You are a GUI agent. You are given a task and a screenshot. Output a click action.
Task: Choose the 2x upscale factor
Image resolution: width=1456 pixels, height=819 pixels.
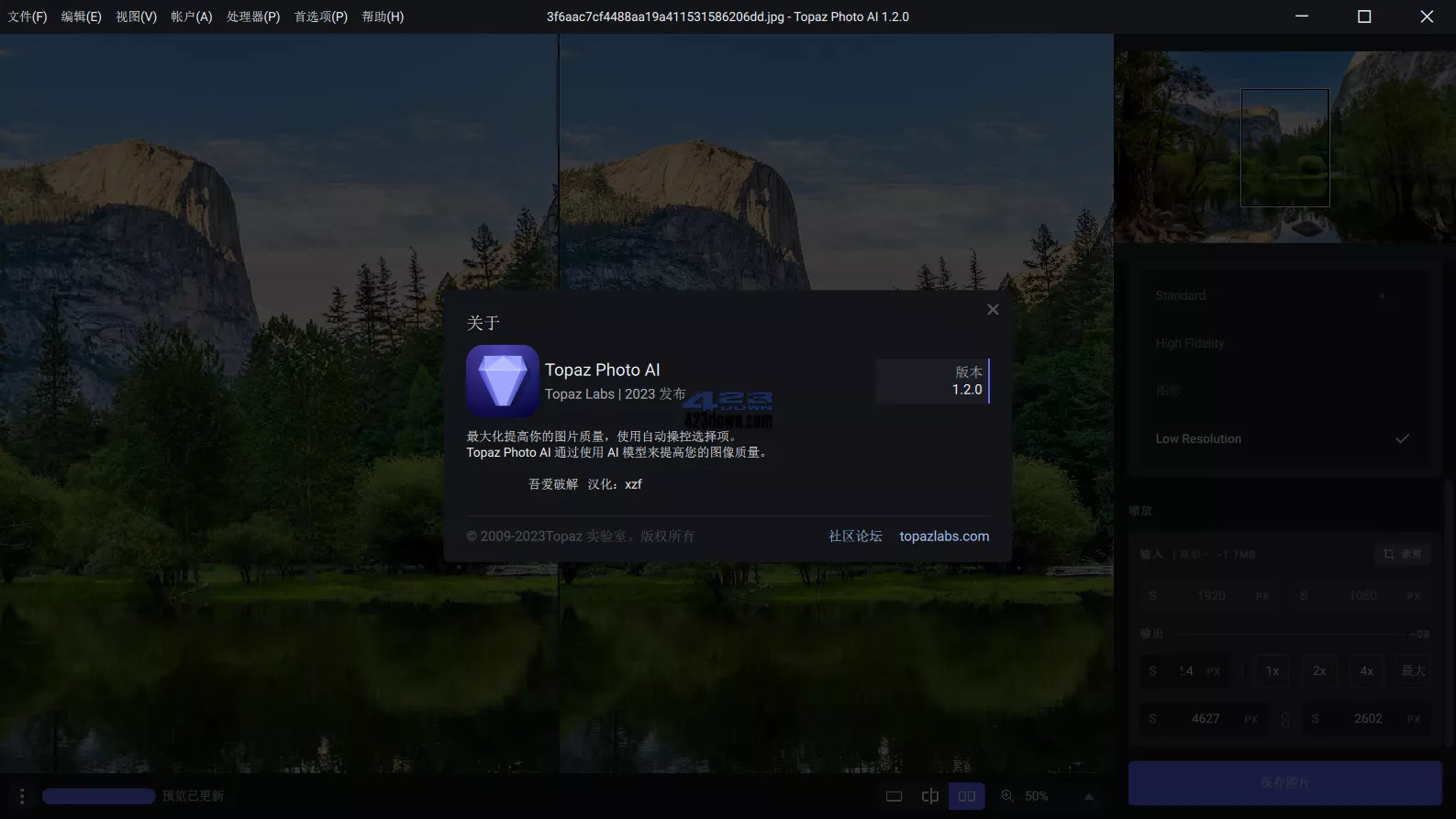click(x=1319, y=671)
